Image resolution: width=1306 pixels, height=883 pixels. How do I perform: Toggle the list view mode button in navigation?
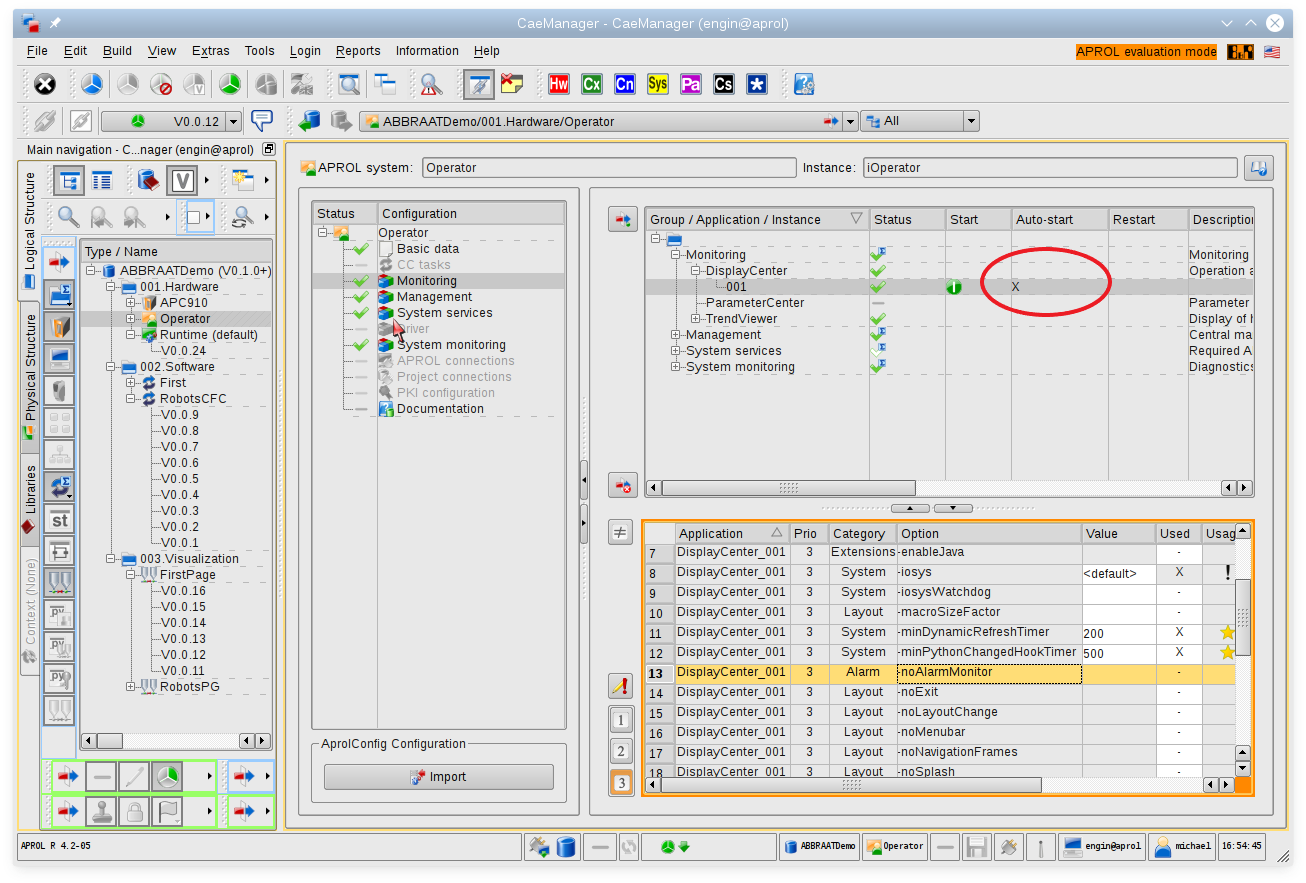point(101,181)
